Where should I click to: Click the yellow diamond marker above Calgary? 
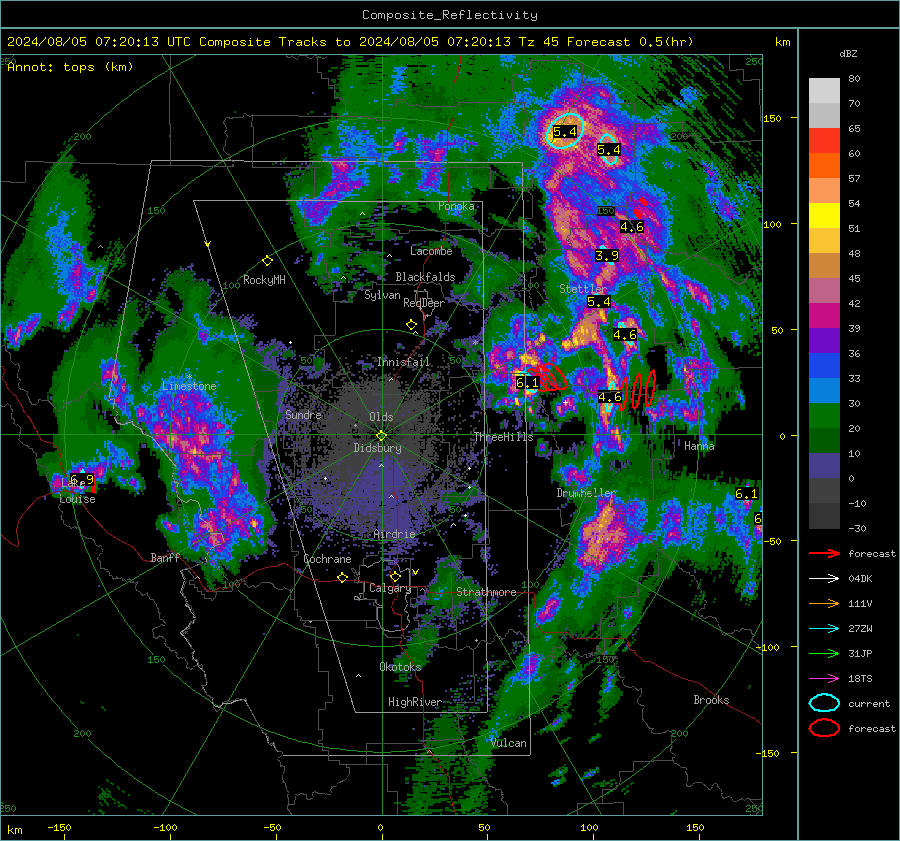(x=395, y=576)
